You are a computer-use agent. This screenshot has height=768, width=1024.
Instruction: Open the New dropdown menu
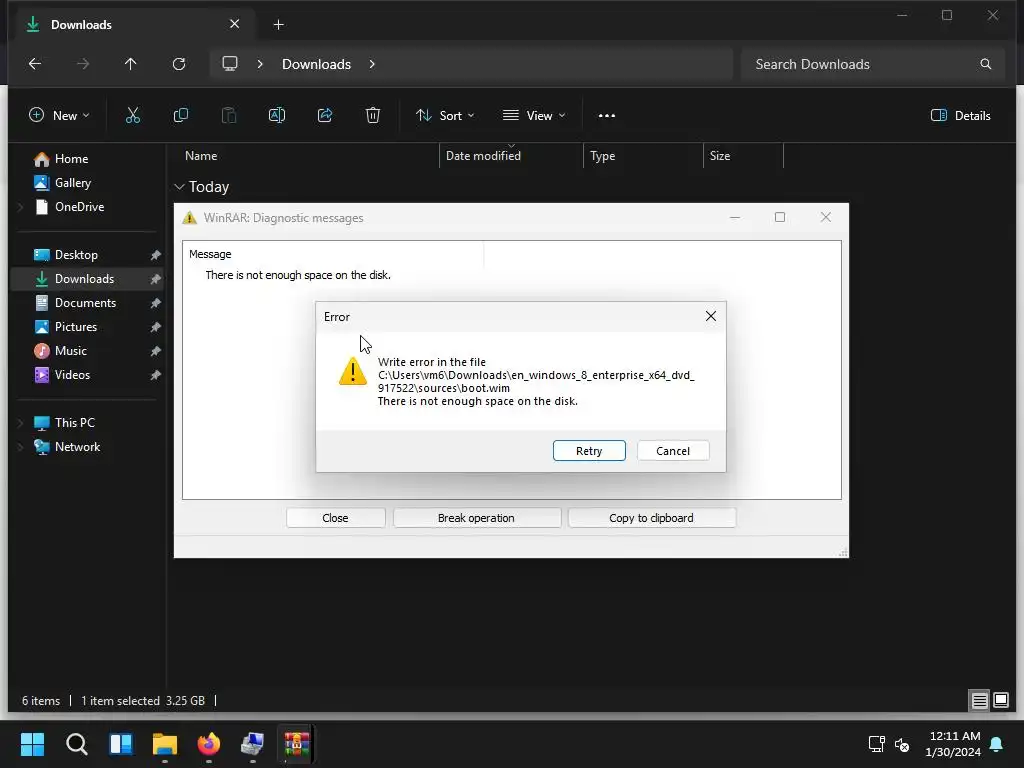pos(59,116)
